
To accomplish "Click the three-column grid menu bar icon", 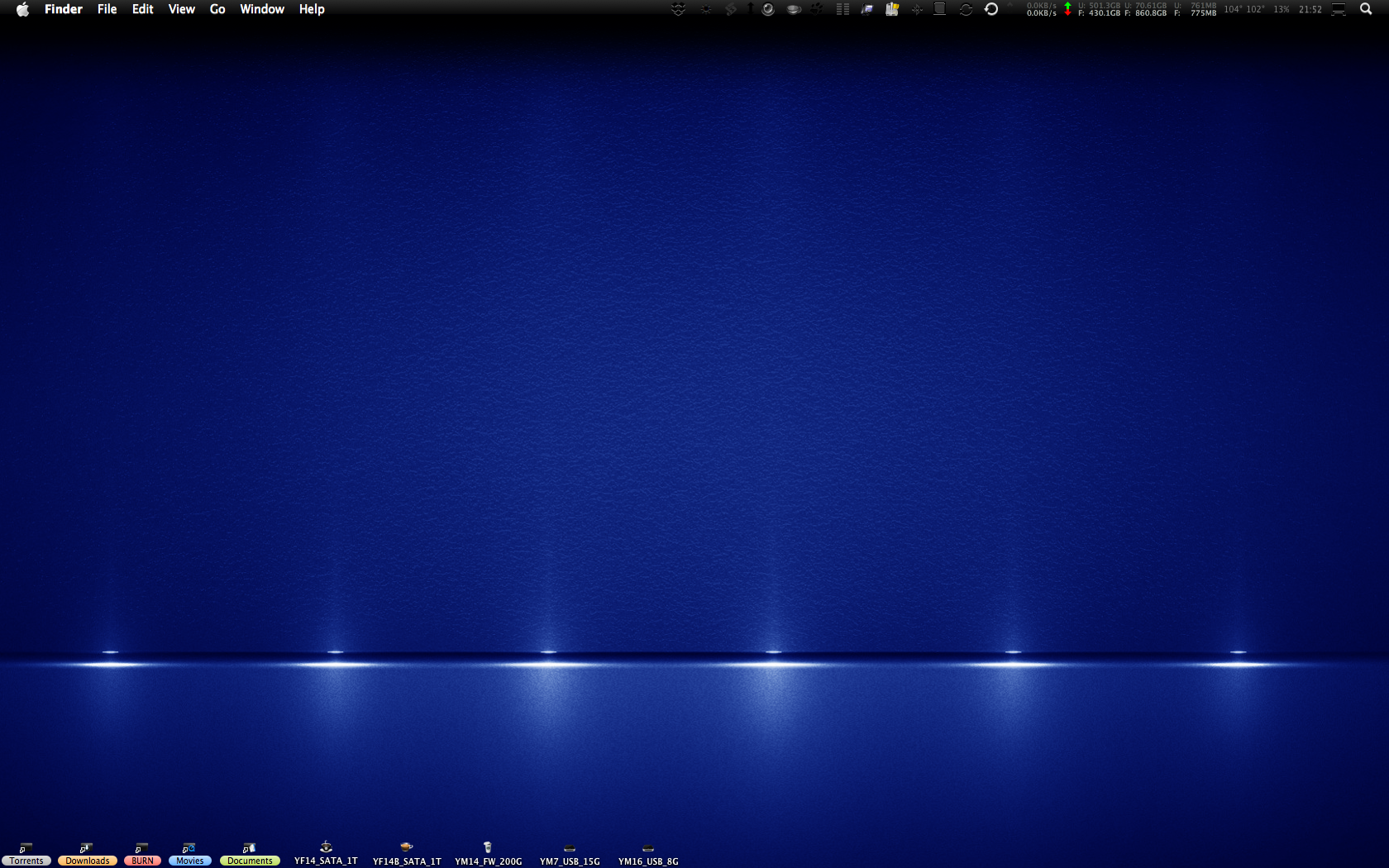I will [x=842, y=9].
